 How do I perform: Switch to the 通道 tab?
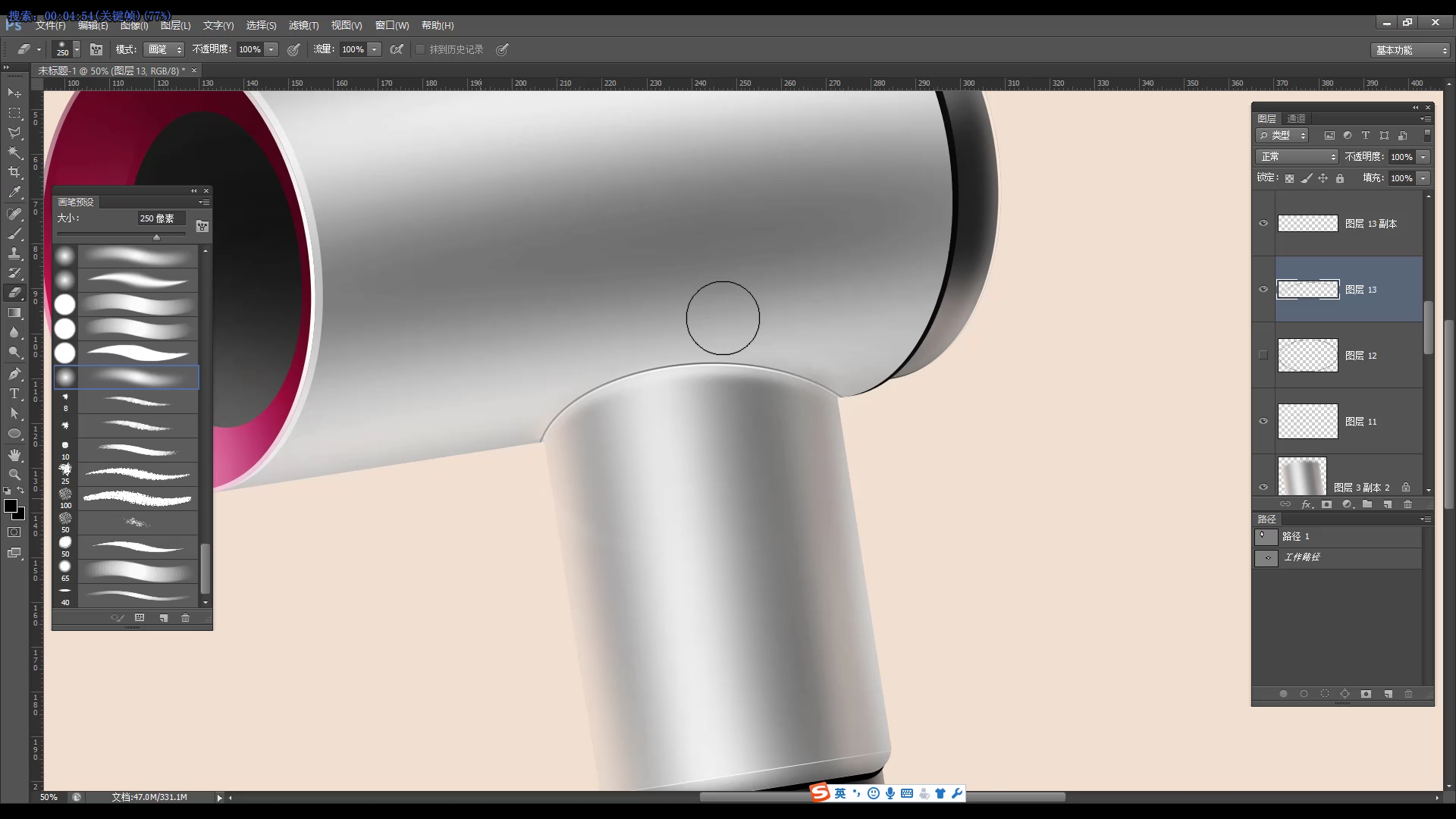coord(1296,118)
